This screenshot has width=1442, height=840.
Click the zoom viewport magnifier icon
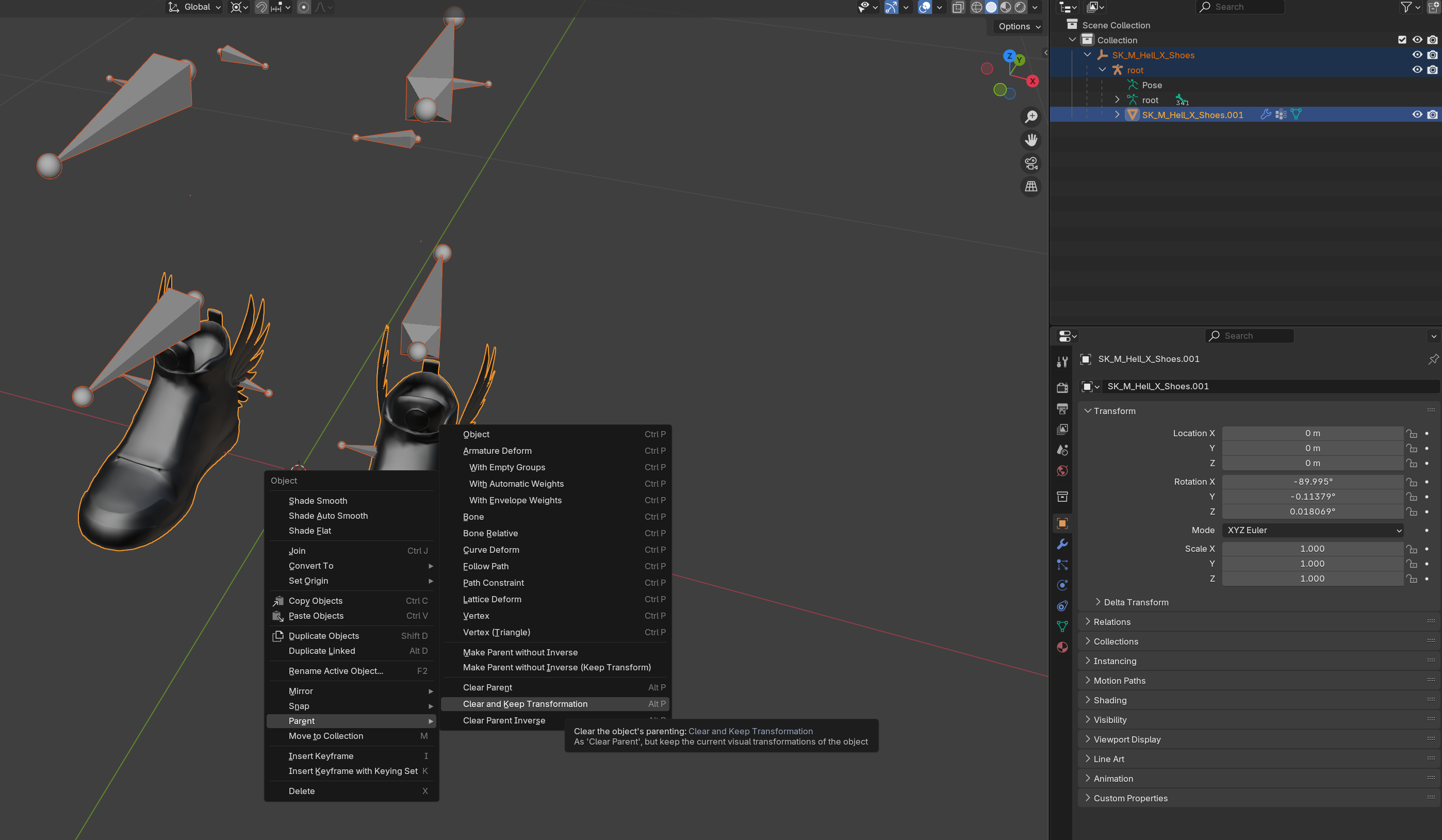1031,117
